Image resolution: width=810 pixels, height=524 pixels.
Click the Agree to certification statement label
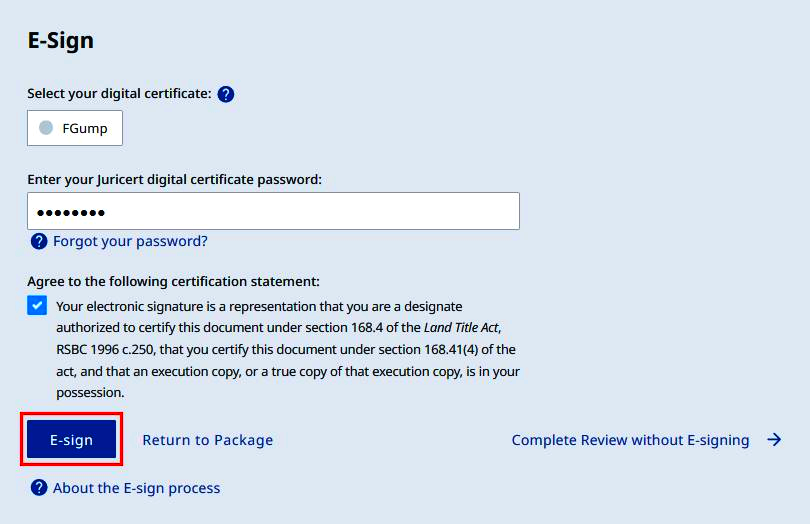point(174,281)
